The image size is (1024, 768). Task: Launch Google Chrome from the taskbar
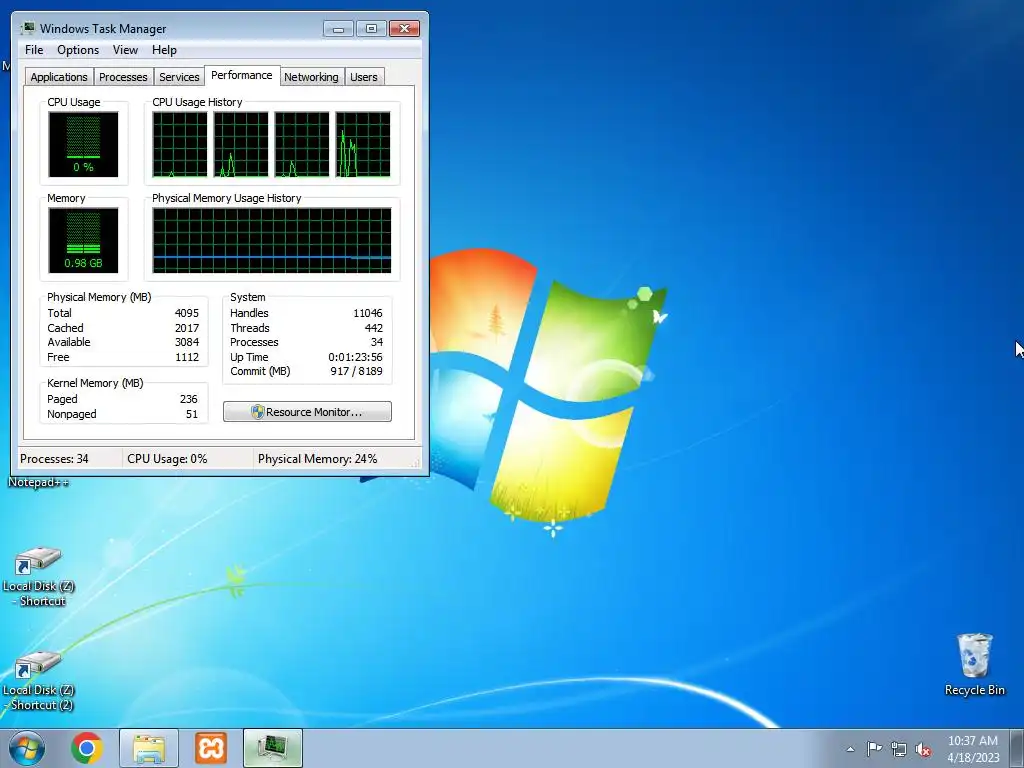[x=87, y=748]
